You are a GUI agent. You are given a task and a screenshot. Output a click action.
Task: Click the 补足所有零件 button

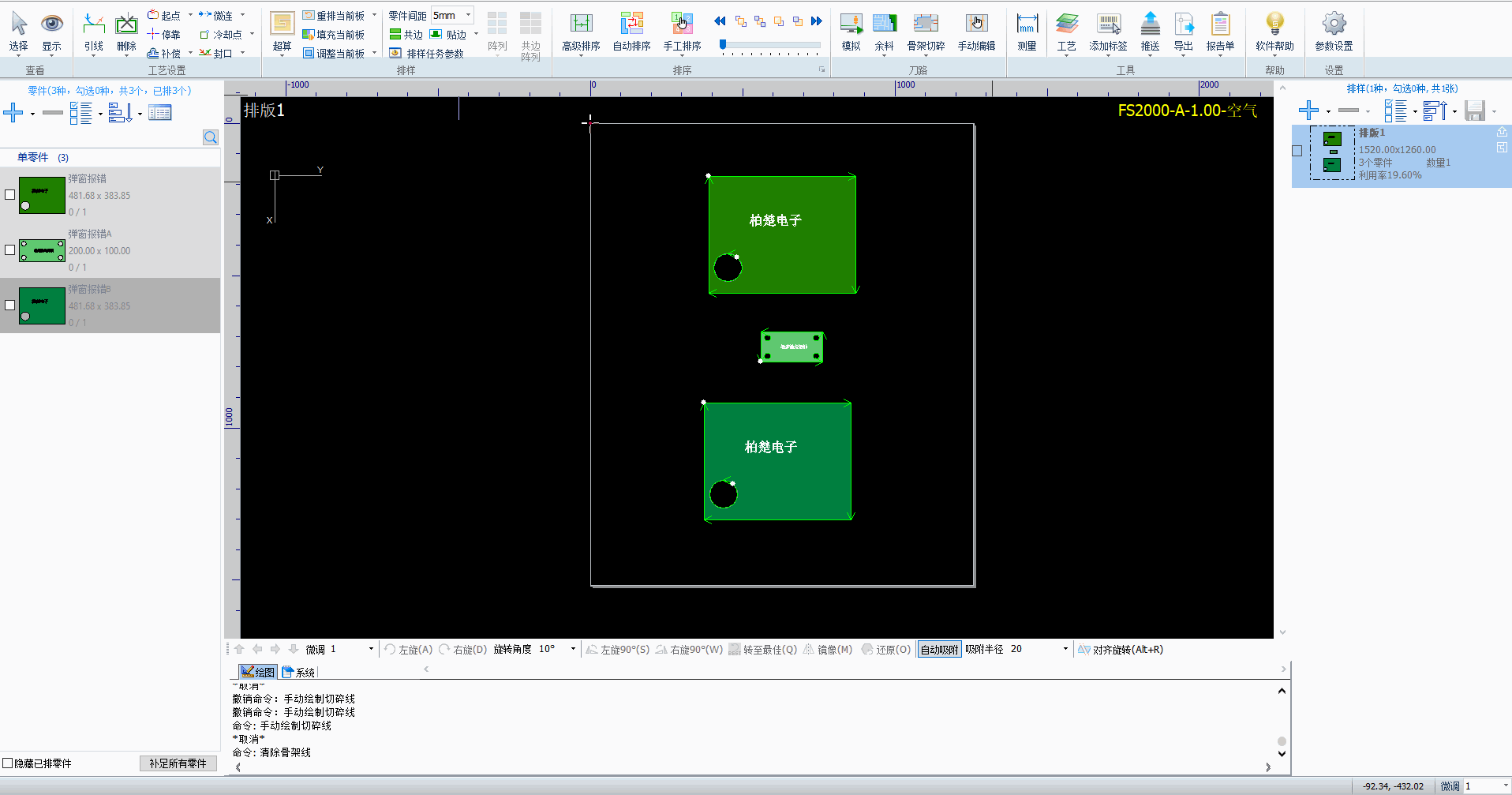(178, 763)
